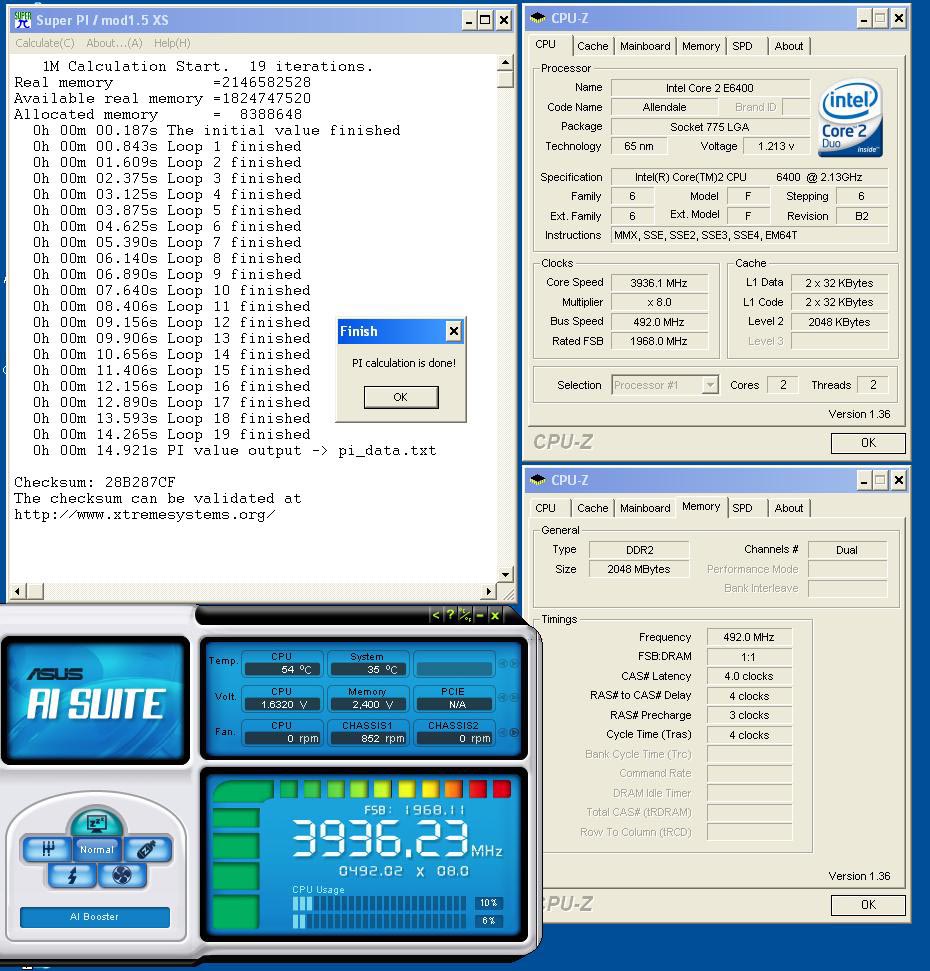This screenshot has width=930, height=971.
Task: Click the Intel Core 2 Duo logo
Action: point(851,118)
